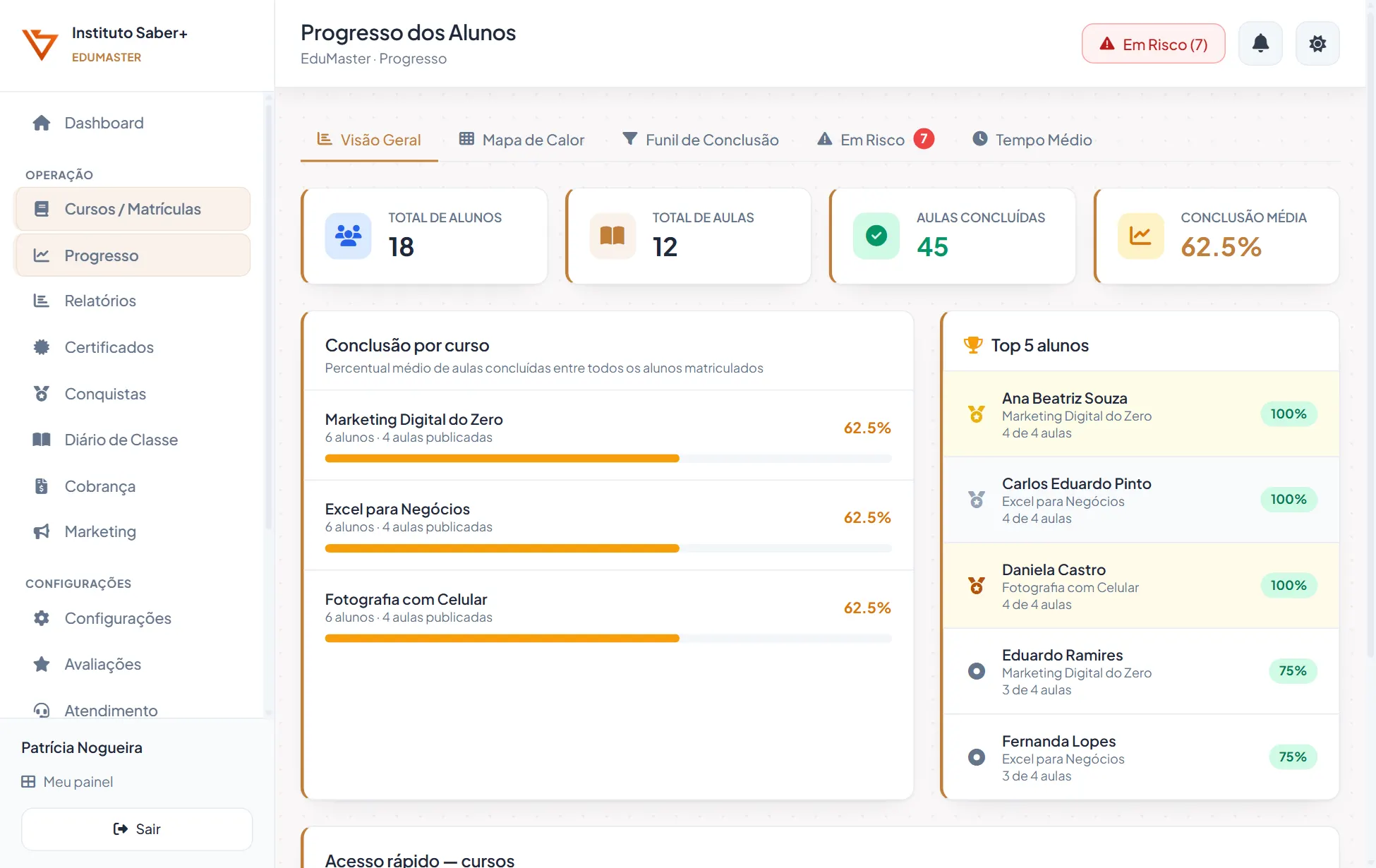The width and height of the screenshot is (1376, 868).
Task: Open Certificados from the sidebar
Action: tap(132, 347)
